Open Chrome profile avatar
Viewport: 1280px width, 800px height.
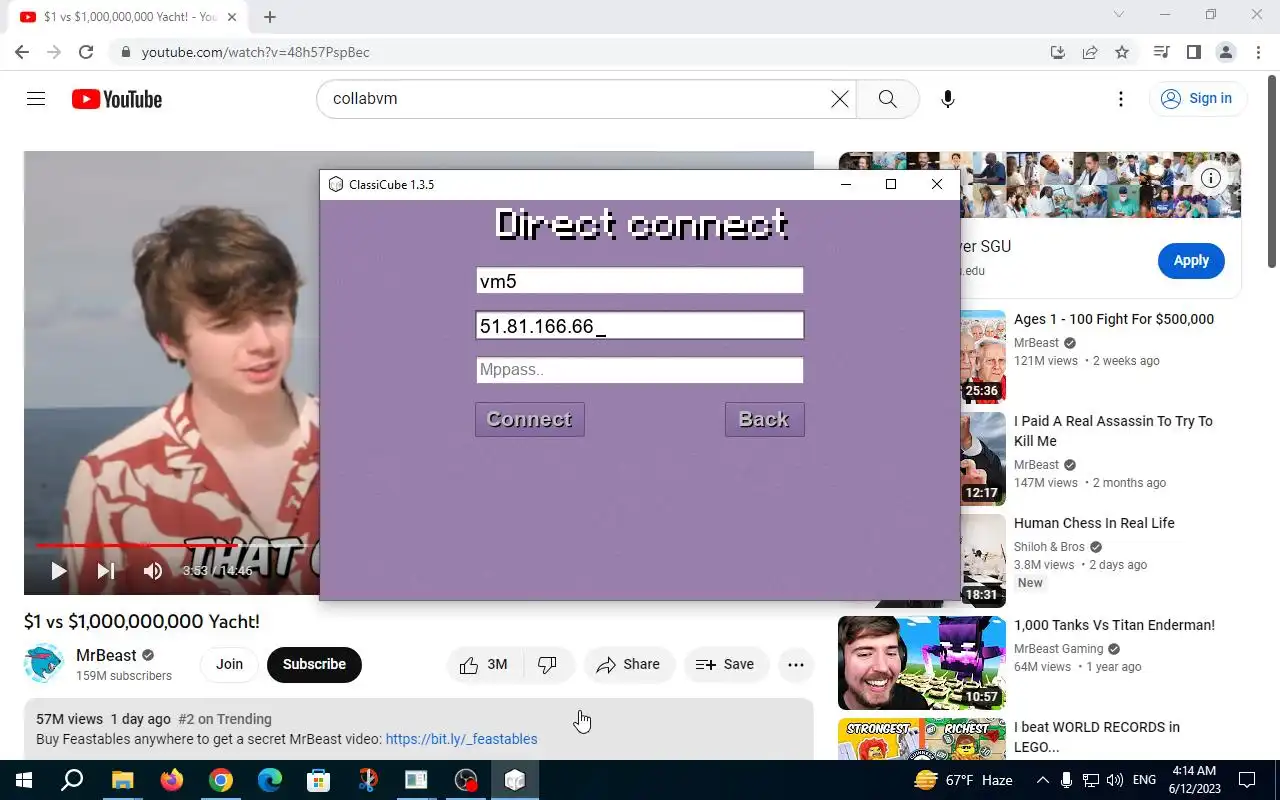click(x=1225, y=52)
